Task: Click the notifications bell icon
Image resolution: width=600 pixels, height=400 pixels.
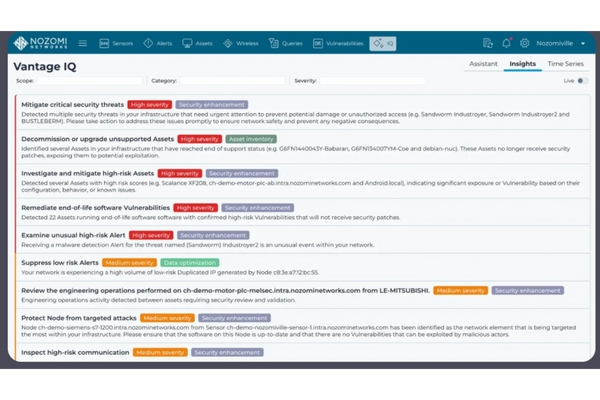Action: (508, 44)
